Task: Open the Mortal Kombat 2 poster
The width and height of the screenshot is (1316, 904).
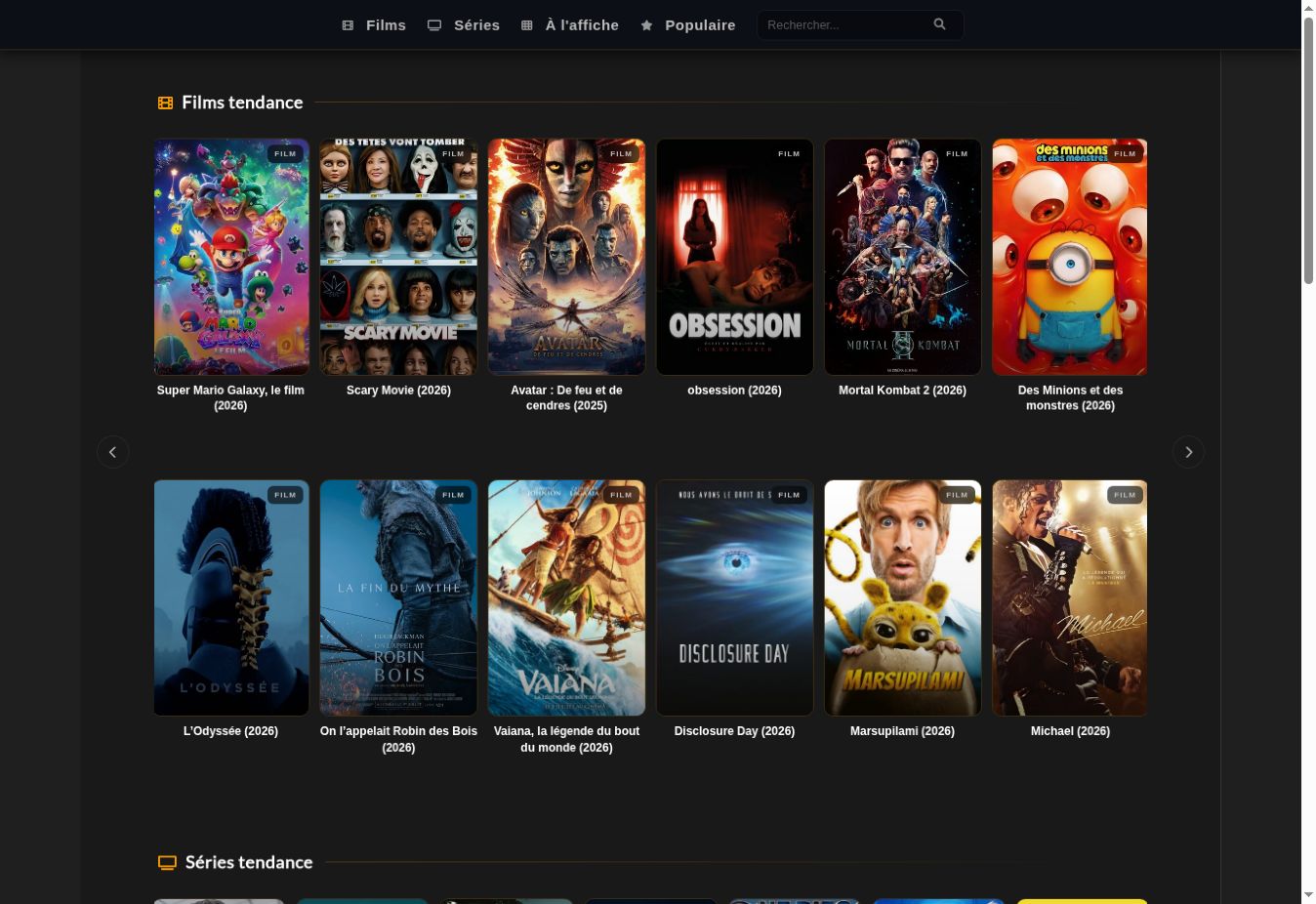Action: (x=903, y=257)
